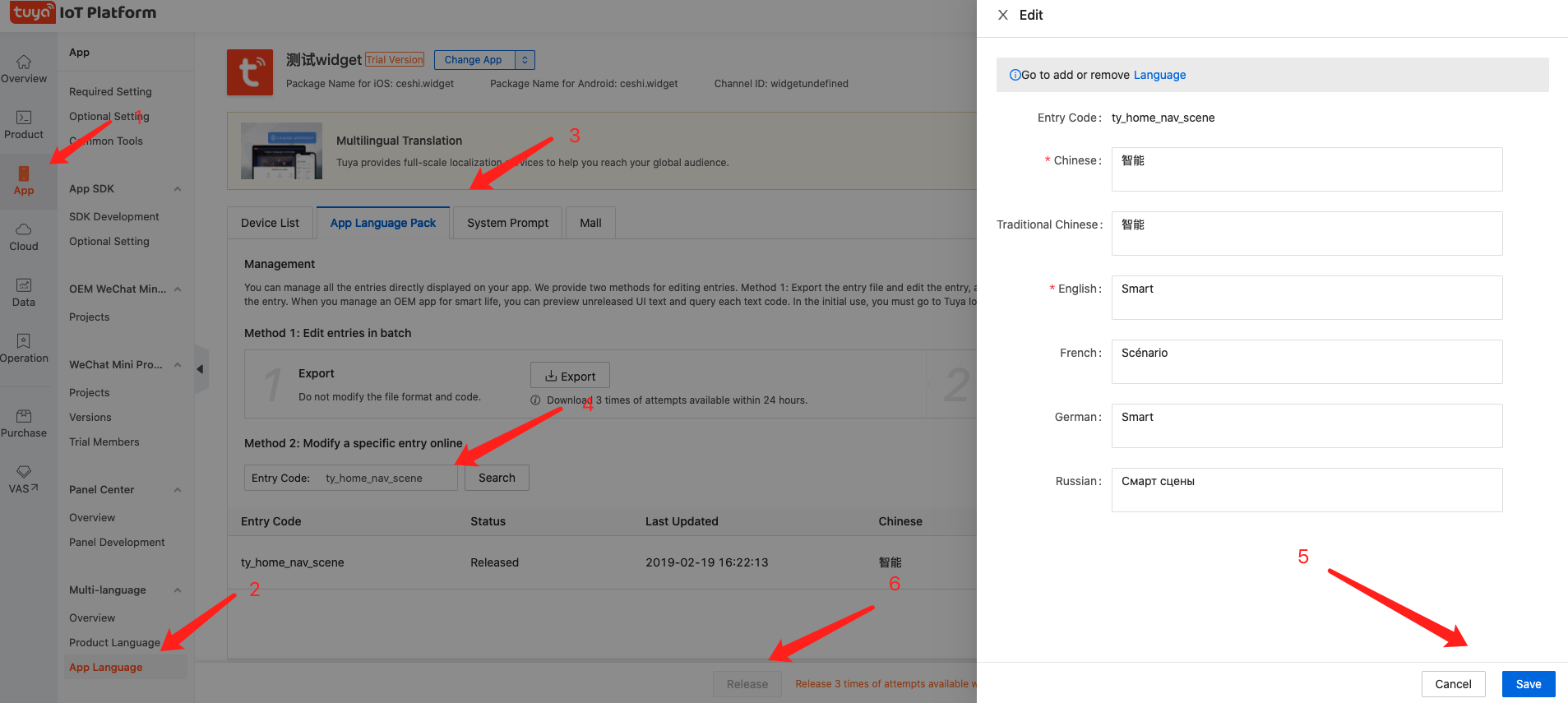Viewport: 1568px width, 703px height.
Task: Focus the Chinese translation field
Action: [x=1307, y=169]
